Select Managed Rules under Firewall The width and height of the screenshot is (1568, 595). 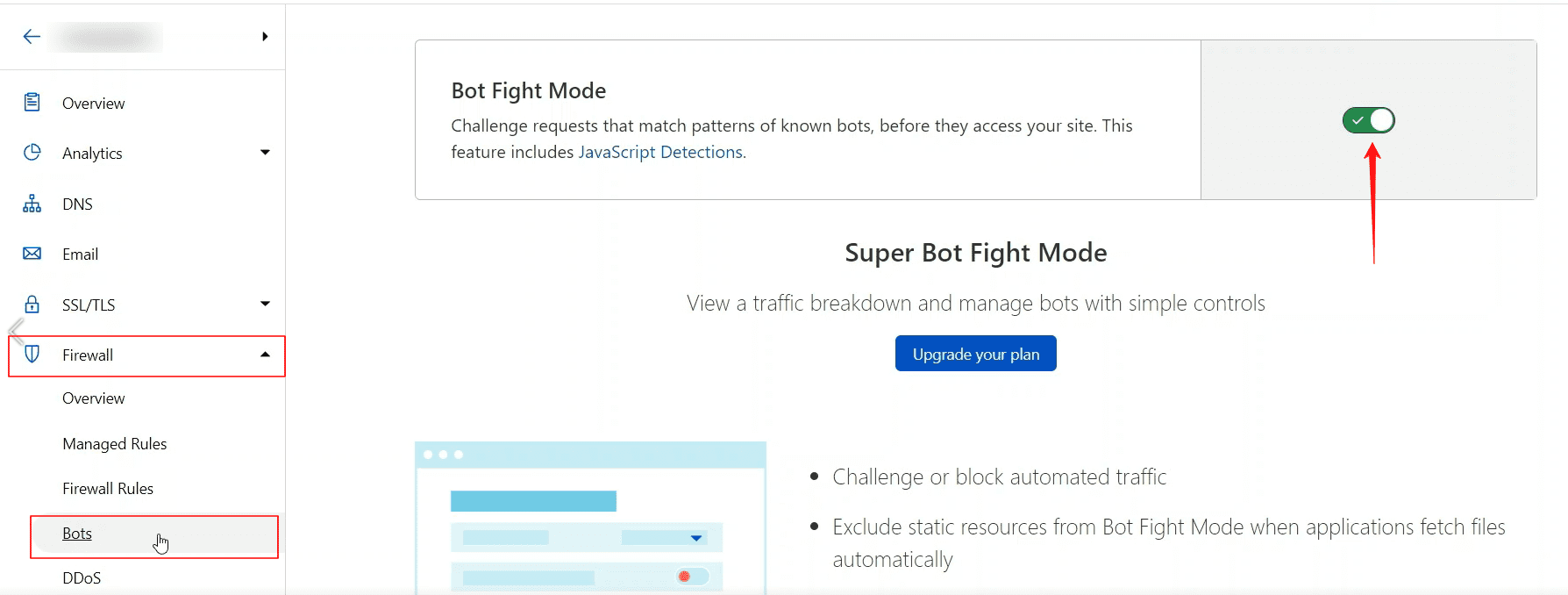click(x=115, y=443)
